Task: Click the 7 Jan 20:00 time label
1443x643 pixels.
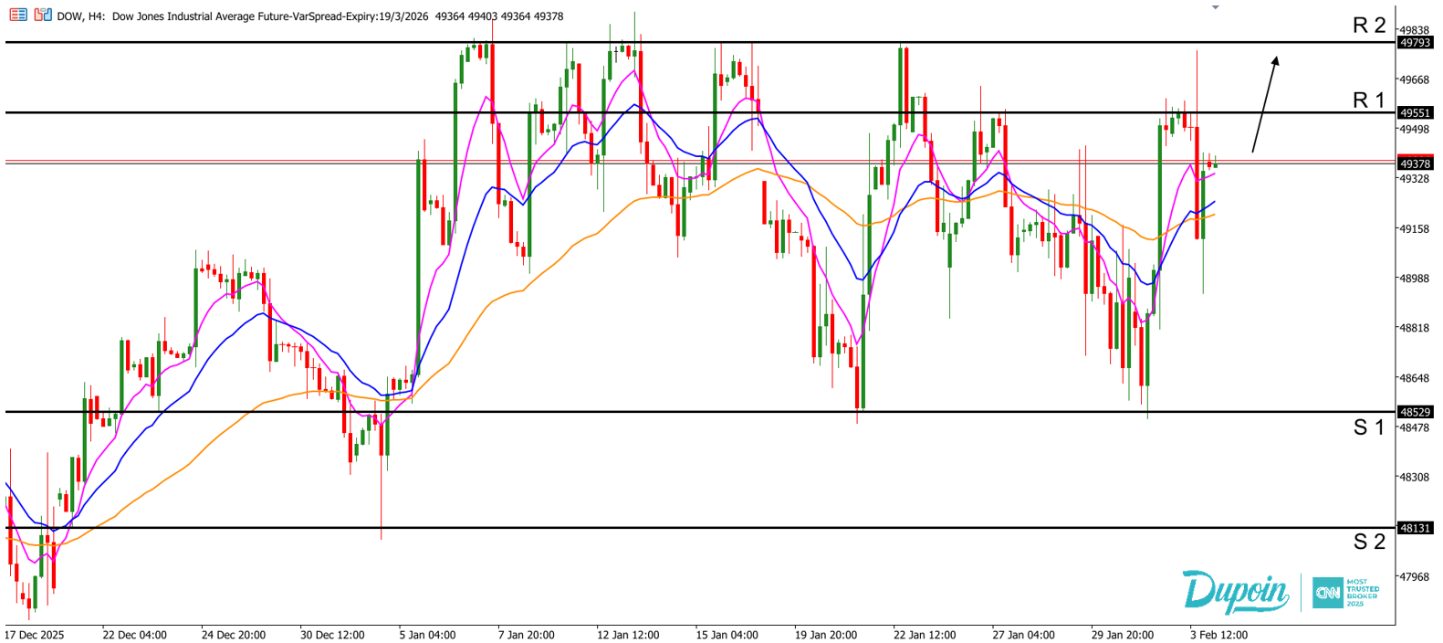Action: click(529, 634)
